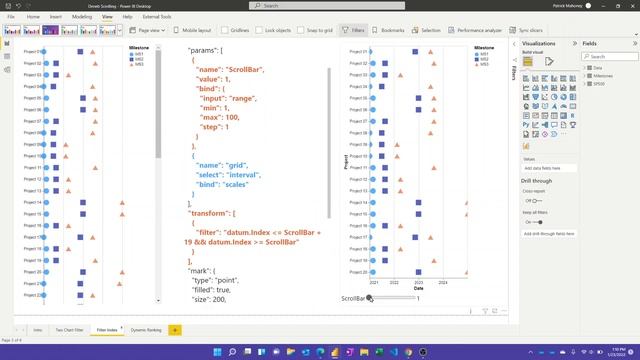
Task: Click the ScrollBar range slider
Action: pos(392,298)
